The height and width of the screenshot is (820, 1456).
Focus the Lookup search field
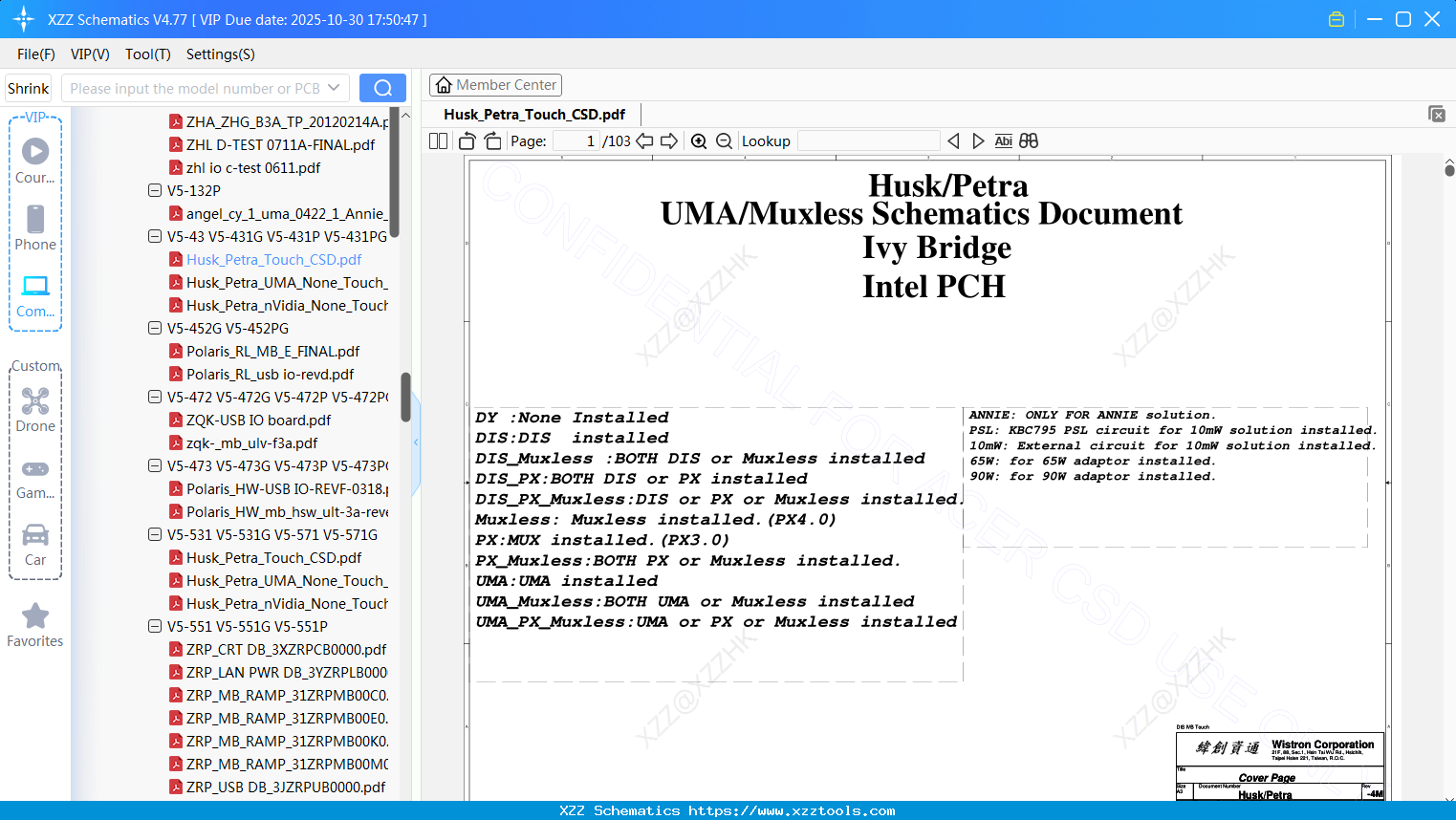point(869,141)
